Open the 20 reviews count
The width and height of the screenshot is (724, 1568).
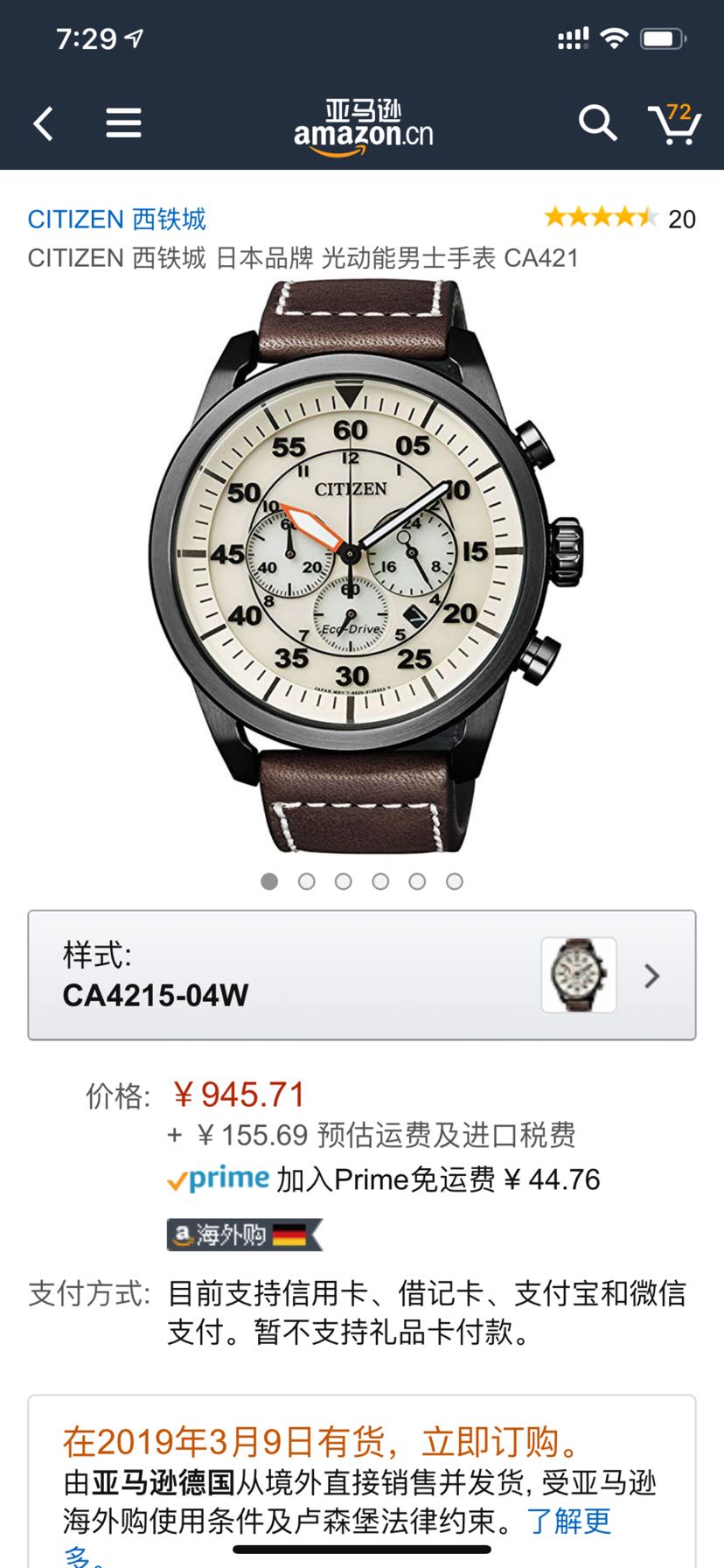click(682, 219)
